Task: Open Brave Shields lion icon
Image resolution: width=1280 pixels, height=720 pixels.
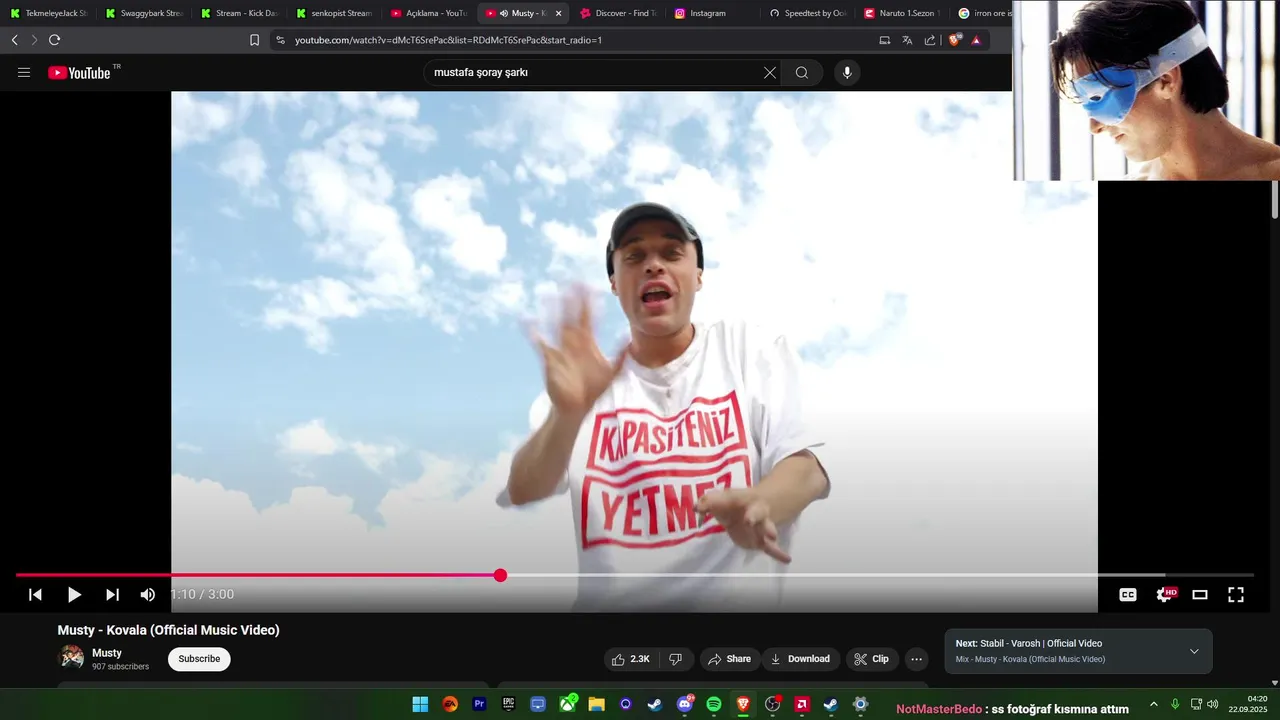Action: point(954,40)
